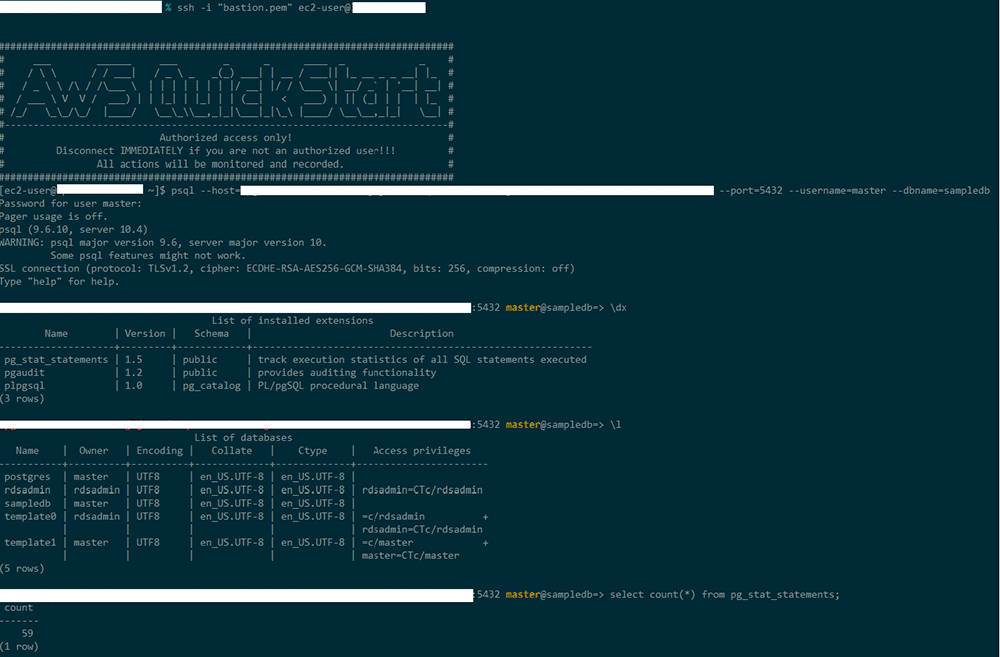1000x657 pixels.
Task: Click 'List of installed extensions' heading
Action: tap(292, 321)
